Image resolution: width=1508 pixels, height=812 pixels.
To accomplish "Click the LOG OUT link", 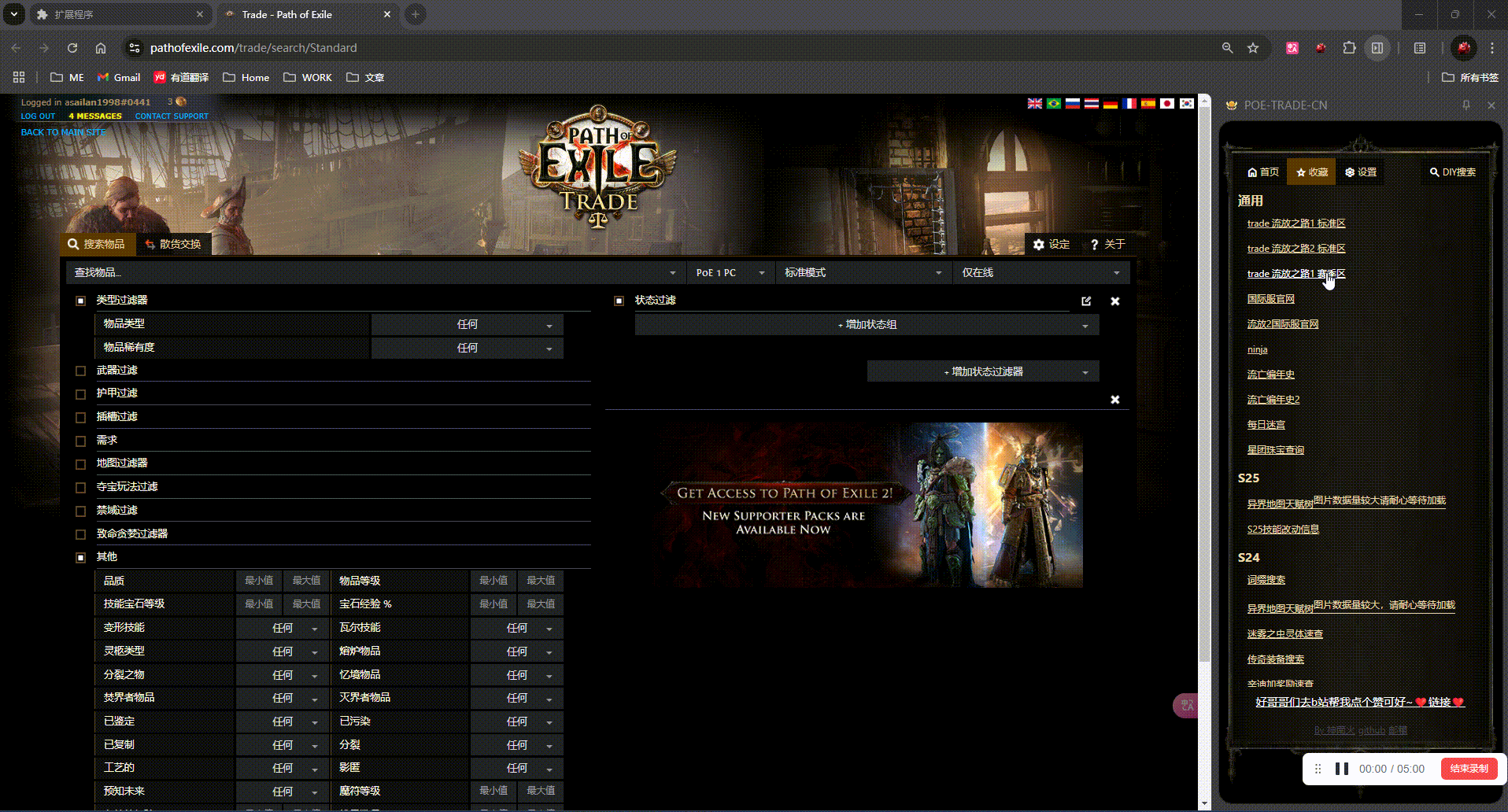I will (38, 116).
